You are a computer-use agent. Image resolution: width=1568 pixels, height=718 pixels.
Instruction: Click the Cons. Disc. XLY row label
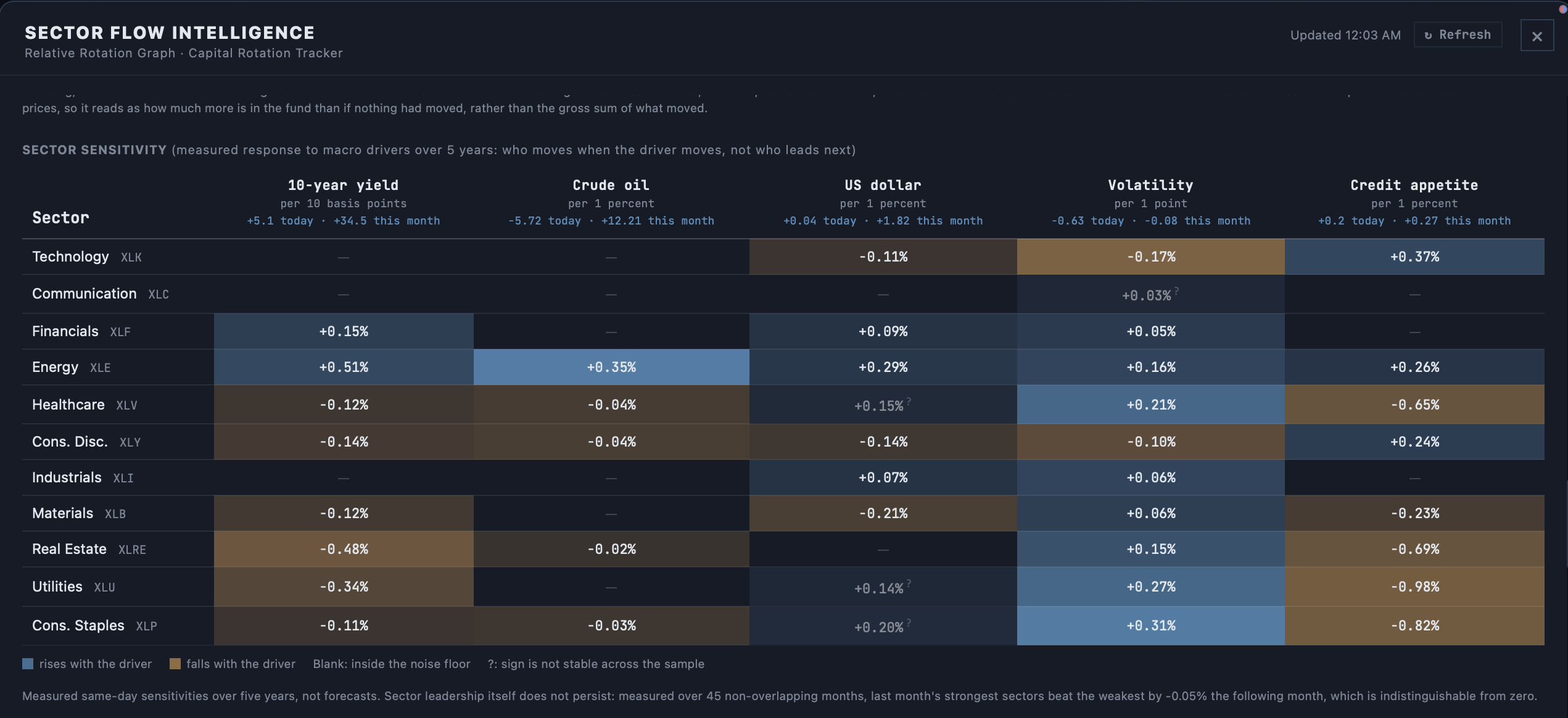[x=86, y=442]
